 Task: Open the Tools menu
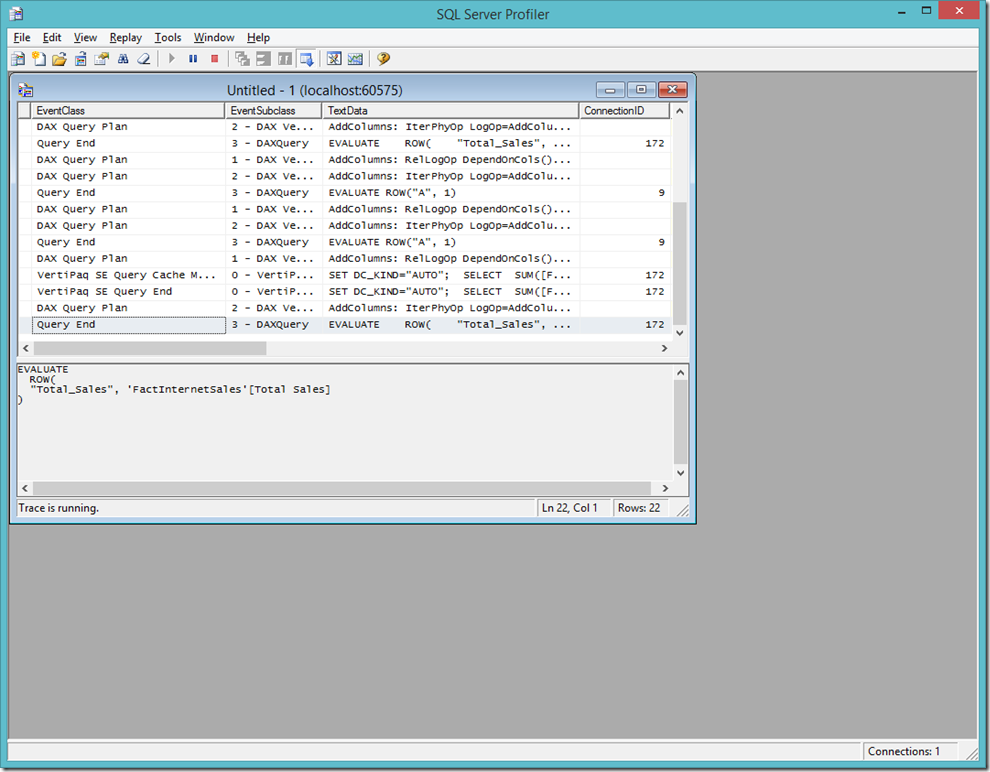click(167, 37)
